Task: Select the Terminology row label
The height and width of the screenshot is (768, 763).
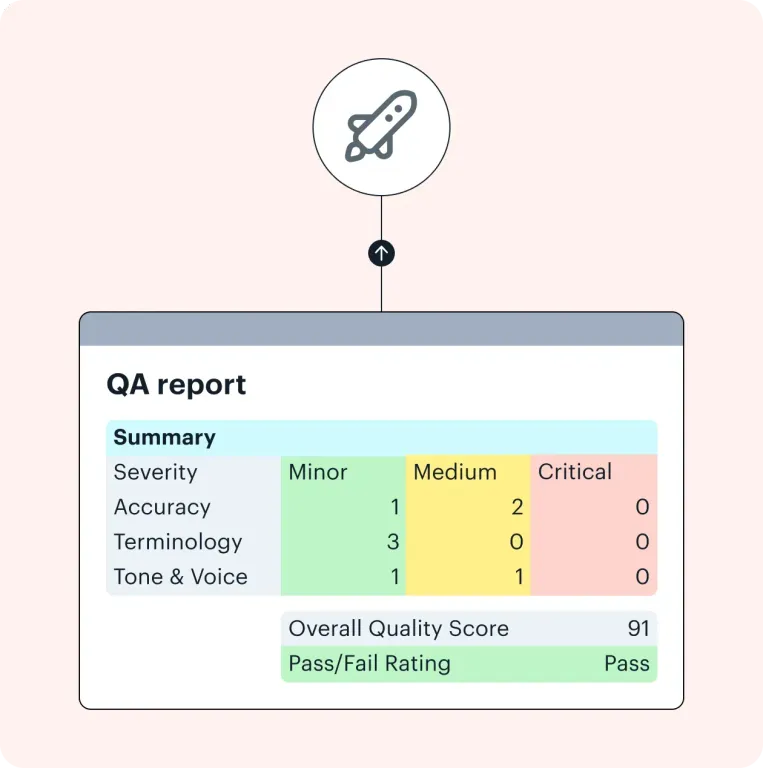Action: coord(178,542)
